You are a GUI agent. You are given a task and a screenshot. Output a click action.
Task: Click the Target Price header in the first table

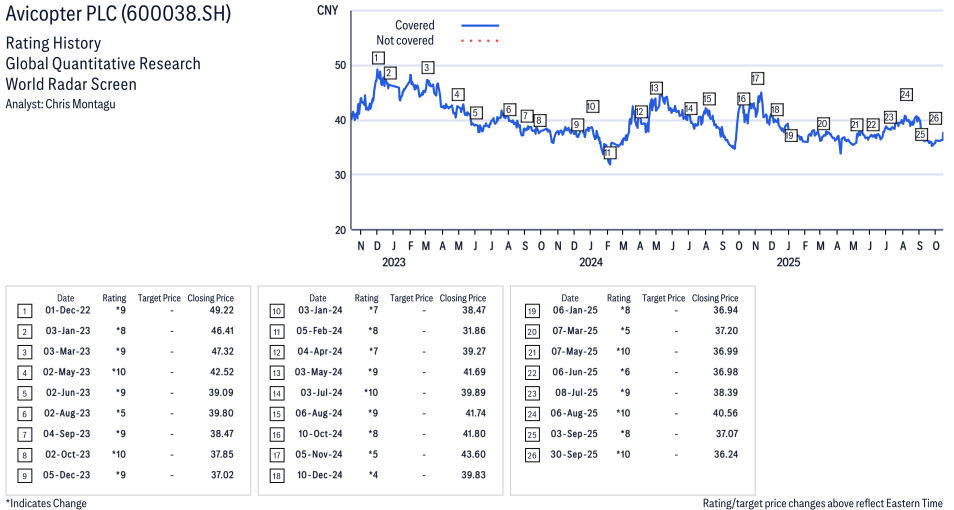(x=159, y=298)
